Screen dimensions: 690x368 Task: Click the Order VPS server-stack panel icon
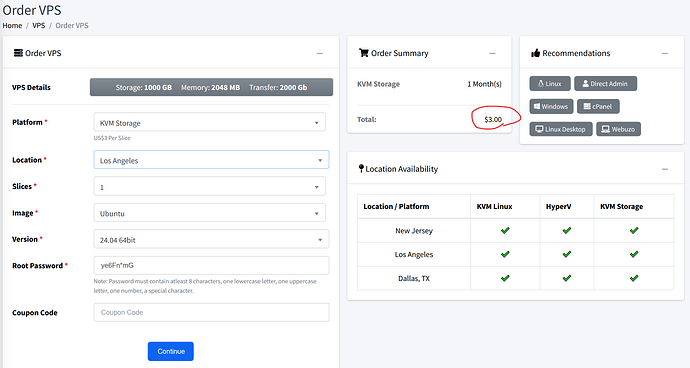pos(18,53)
